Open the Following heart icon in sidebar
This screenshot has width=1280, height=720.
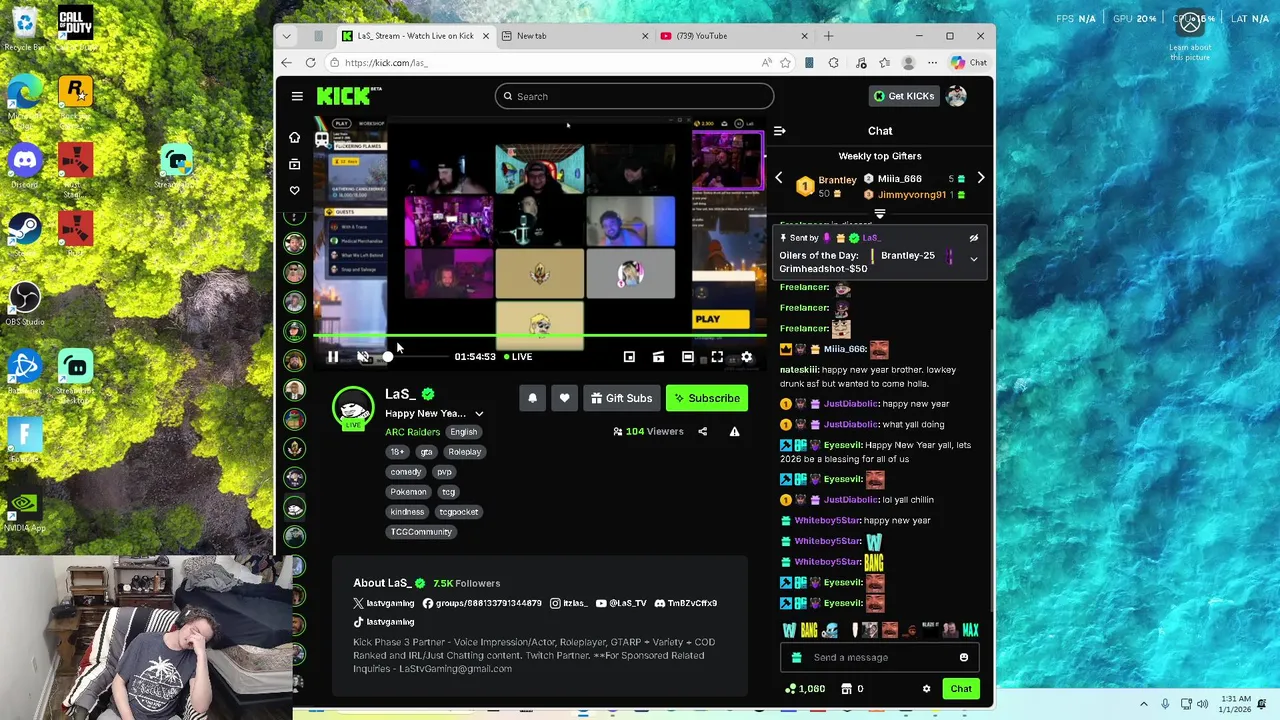(x=294, y=190)
